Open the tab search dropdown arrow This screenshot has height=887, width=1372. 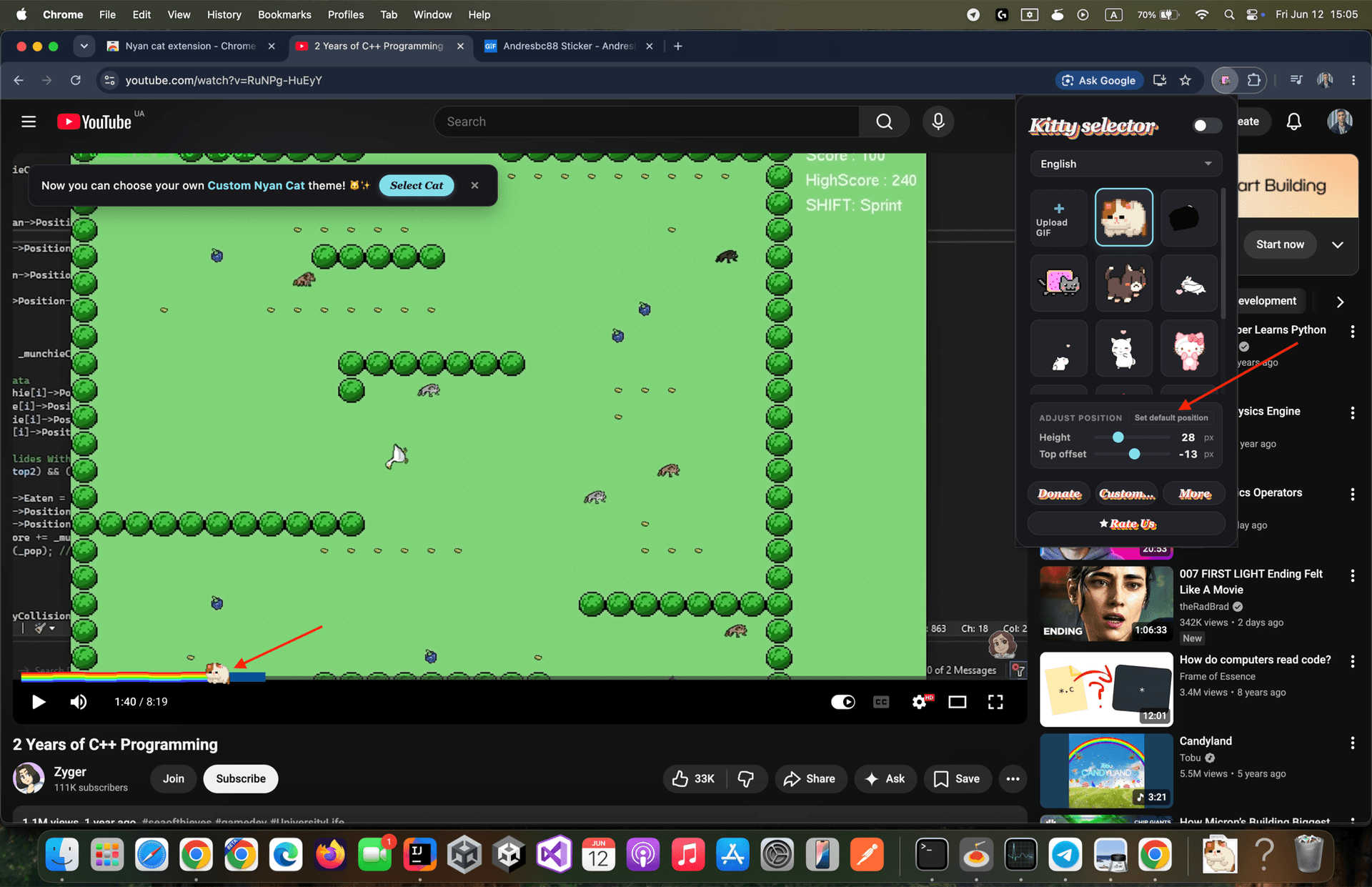pyautogui.click(x=84, y=46)
